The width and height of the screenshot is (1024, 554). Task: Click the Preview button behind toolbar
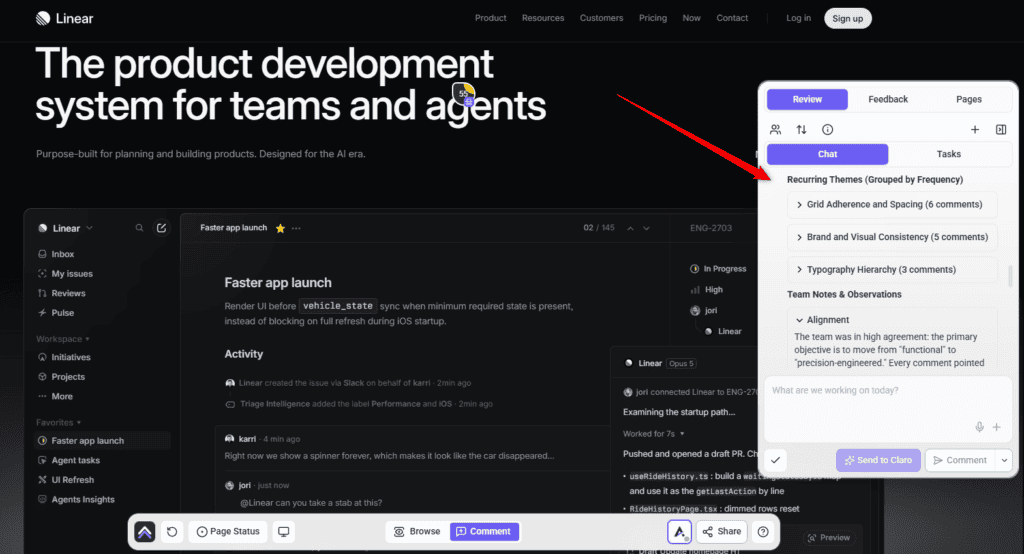829,538
